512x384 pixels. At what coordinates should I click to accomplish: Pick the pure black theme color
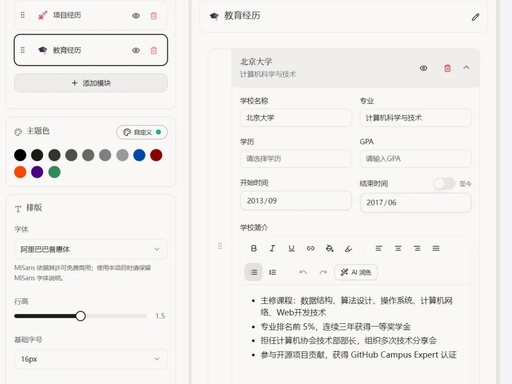pos(20,155)
